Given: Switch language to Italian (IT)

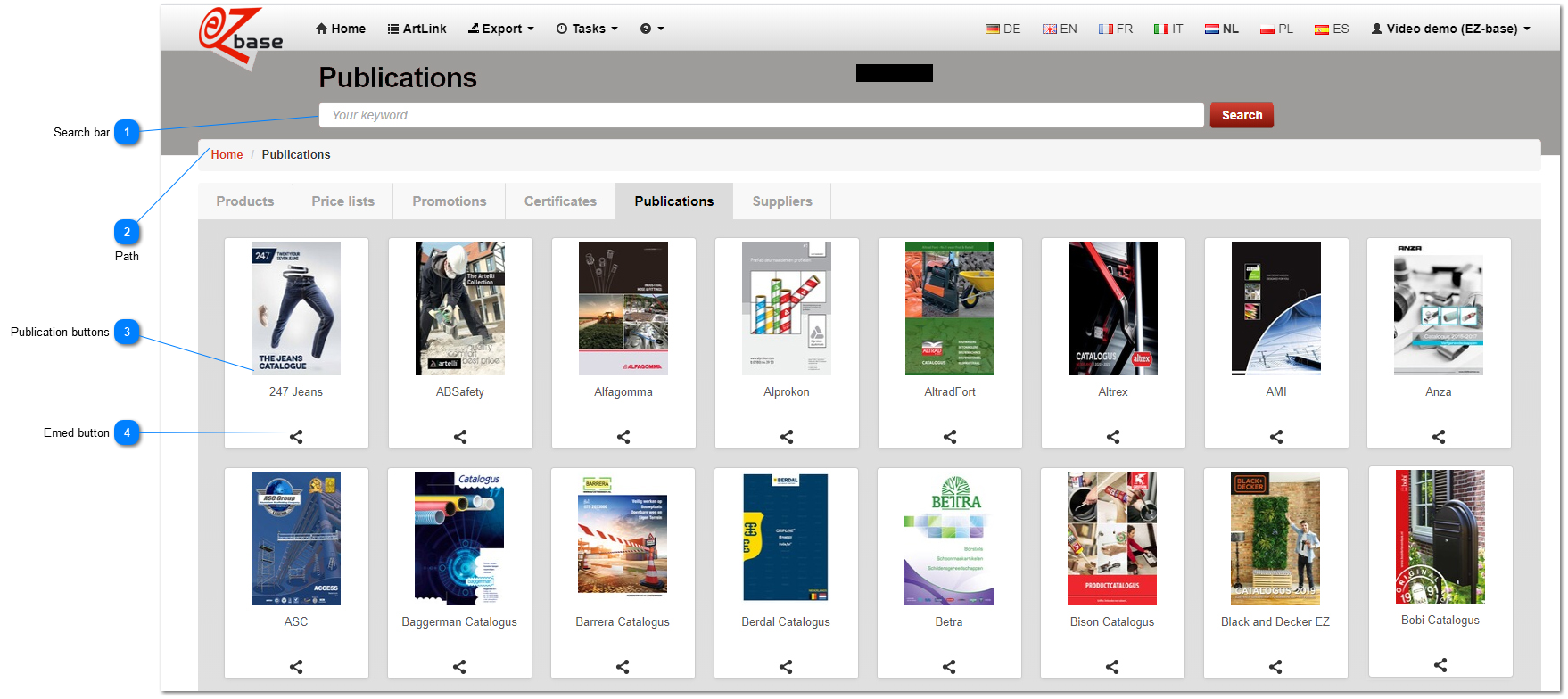Looking at the screenshot, I should [1168, 29].
